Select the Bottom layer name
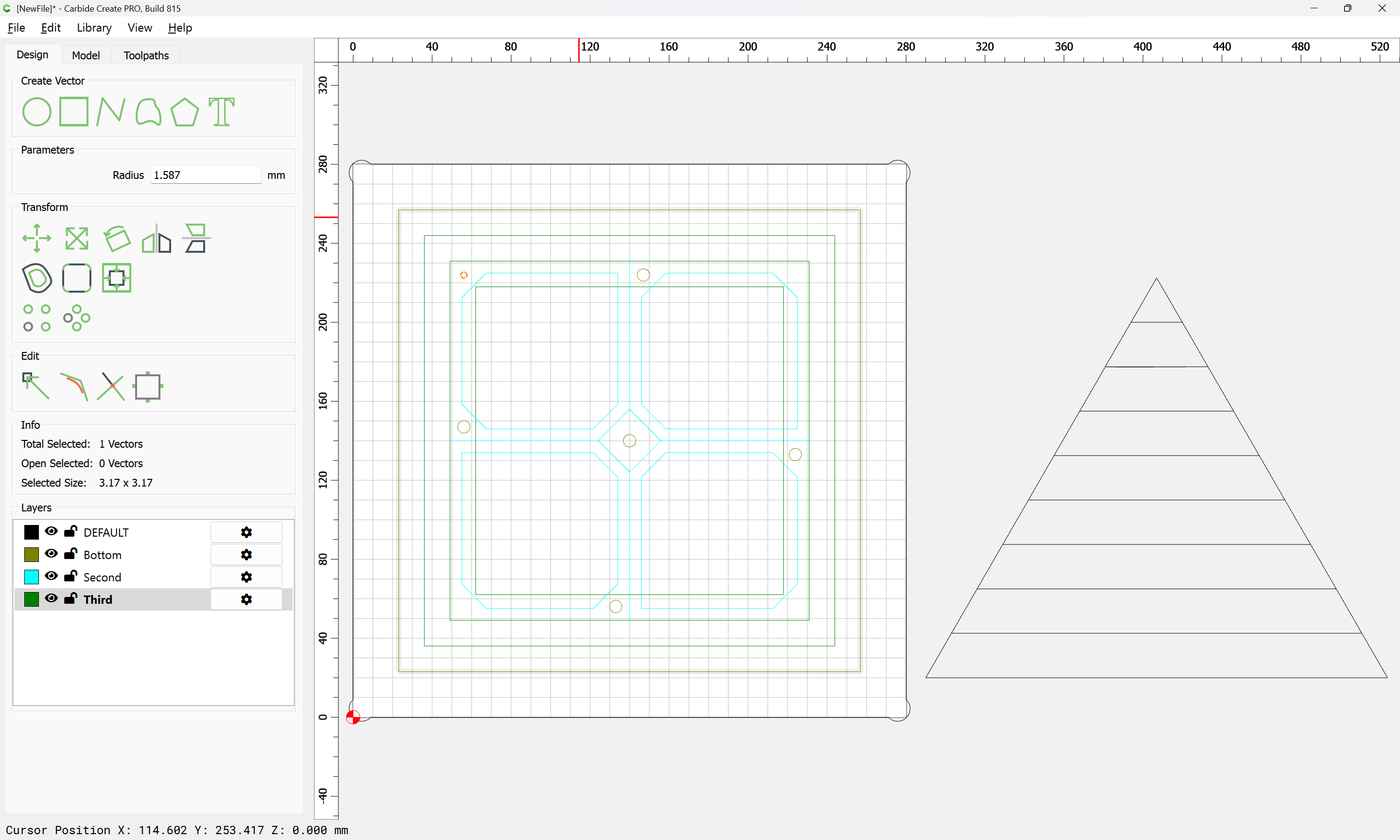 pyautogui.click(x=103, y=555)
